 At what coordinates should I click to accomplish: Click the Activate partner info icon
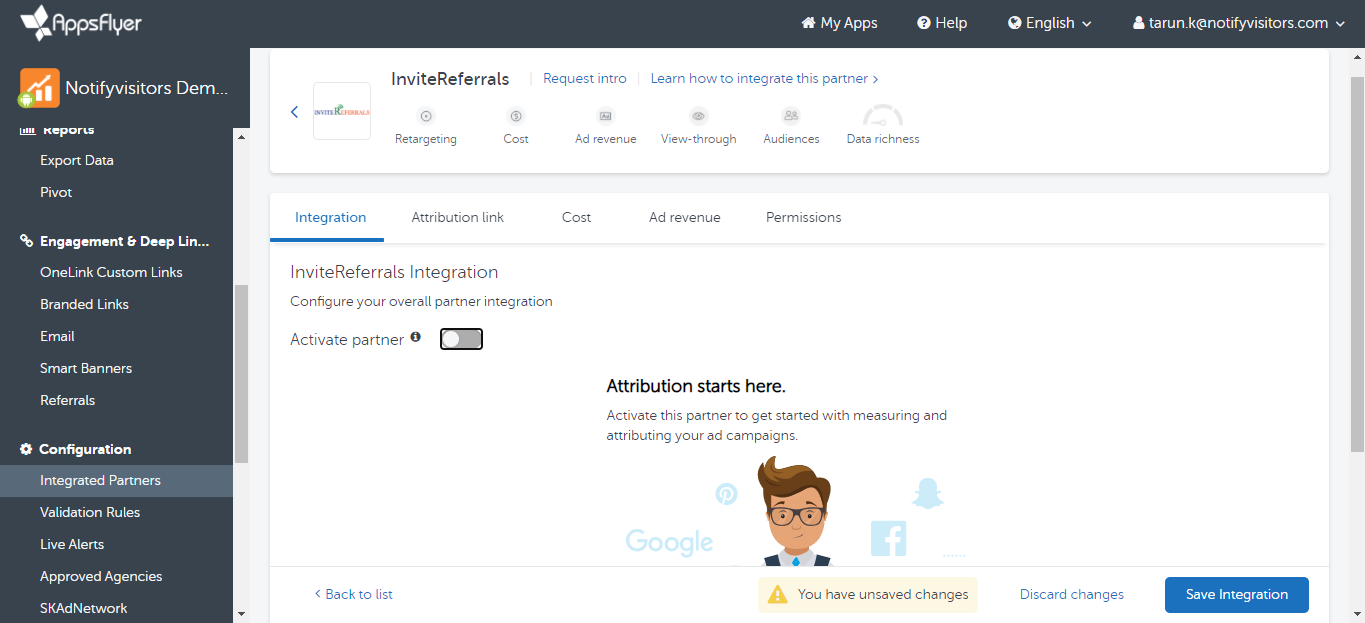point(416,338)
